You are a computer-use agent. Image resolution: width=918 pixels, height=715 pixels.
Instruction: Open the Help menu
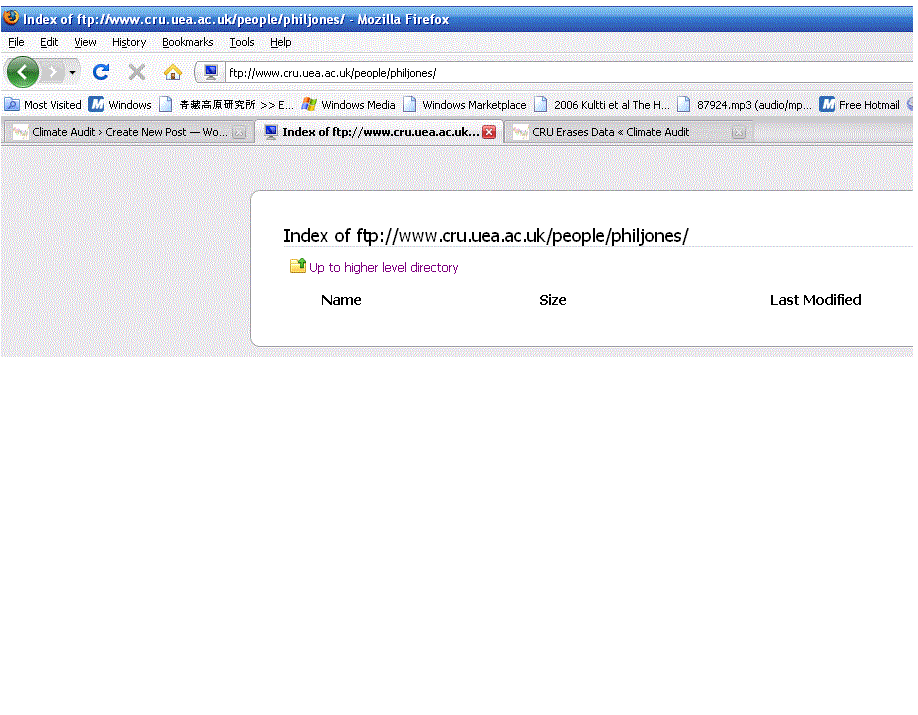point(280,42)
